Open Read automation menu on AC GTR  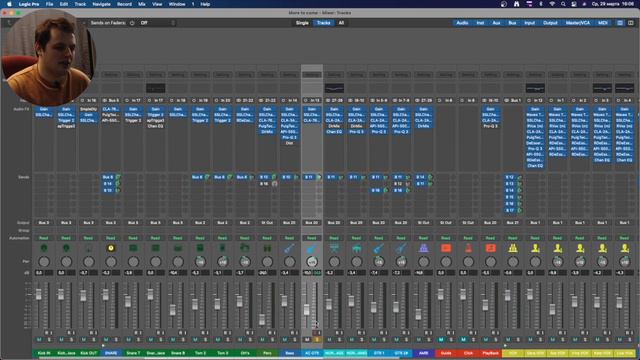(312, 238)
